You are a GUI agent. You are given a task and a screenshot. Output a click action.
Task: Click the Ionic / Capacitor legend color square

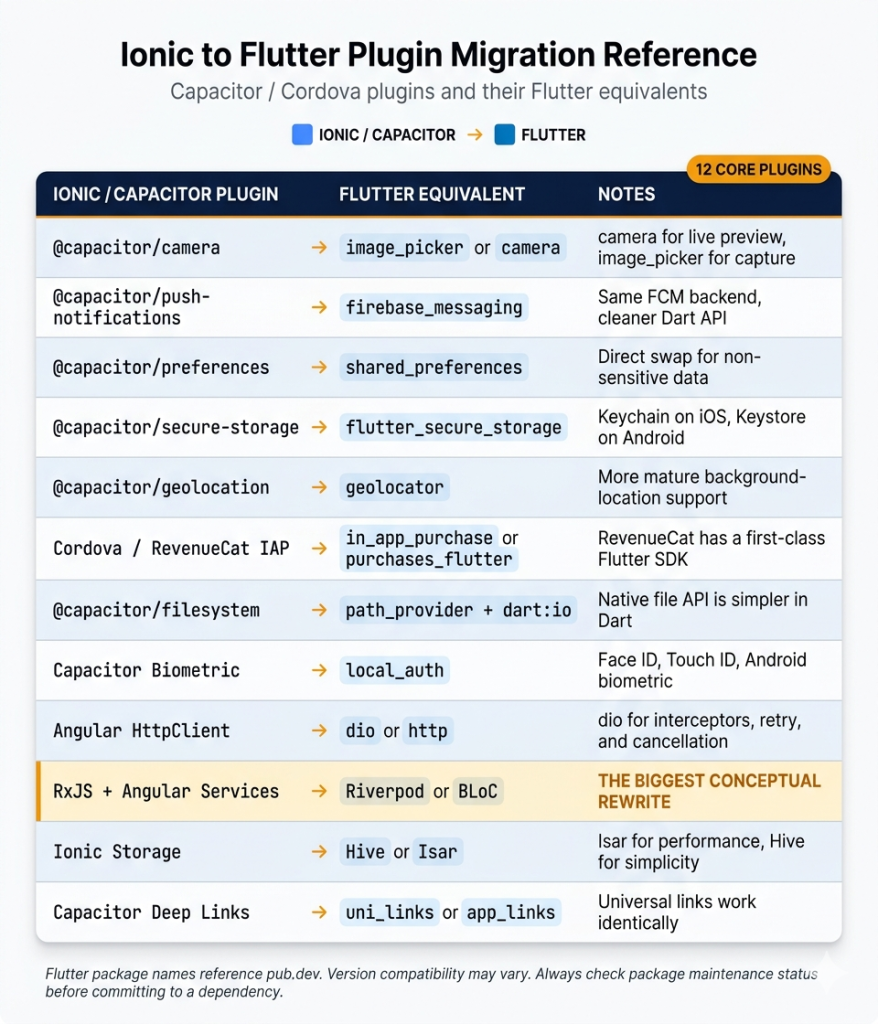(302, 135)
